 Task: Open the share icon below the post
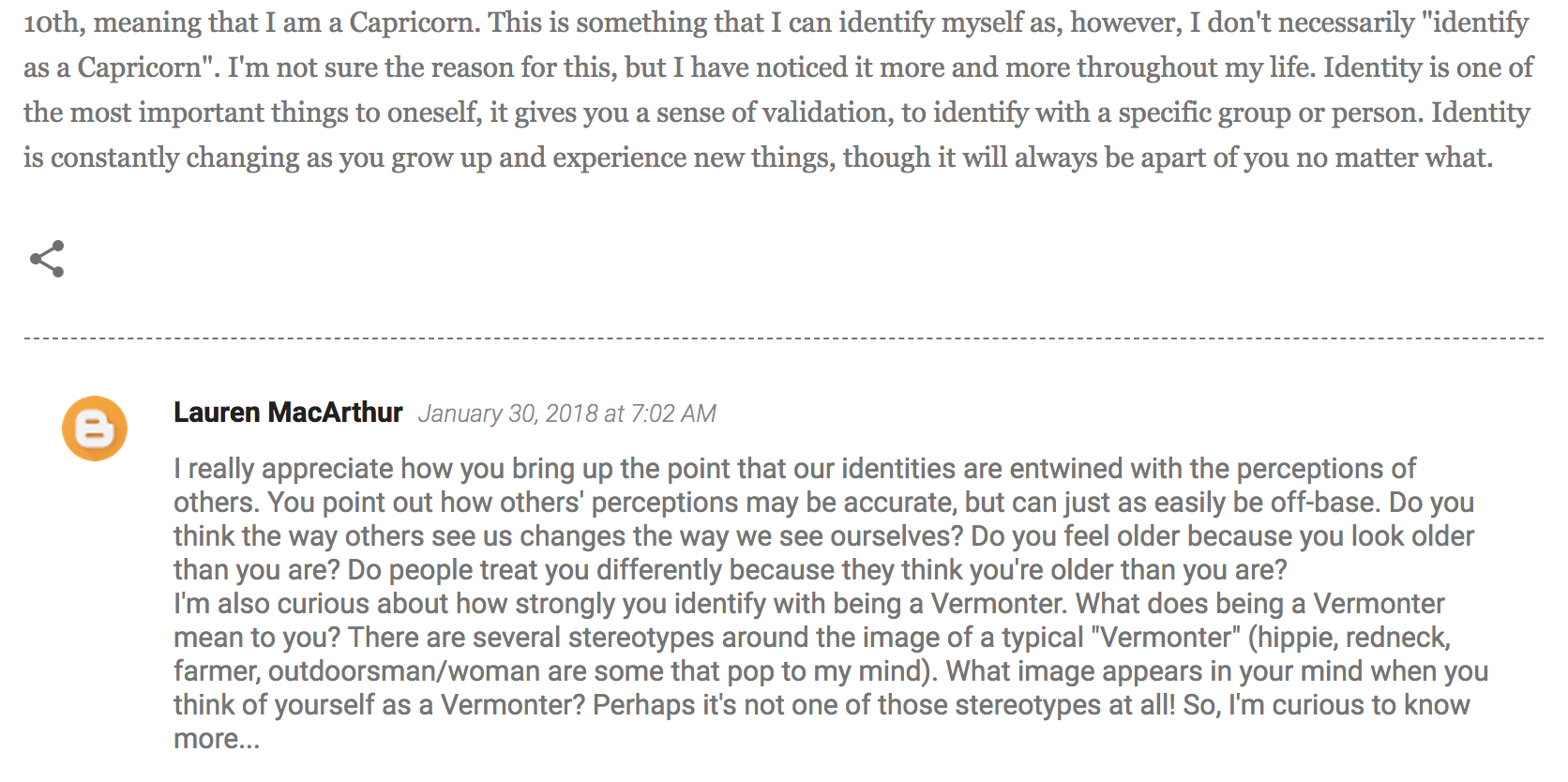47,259
